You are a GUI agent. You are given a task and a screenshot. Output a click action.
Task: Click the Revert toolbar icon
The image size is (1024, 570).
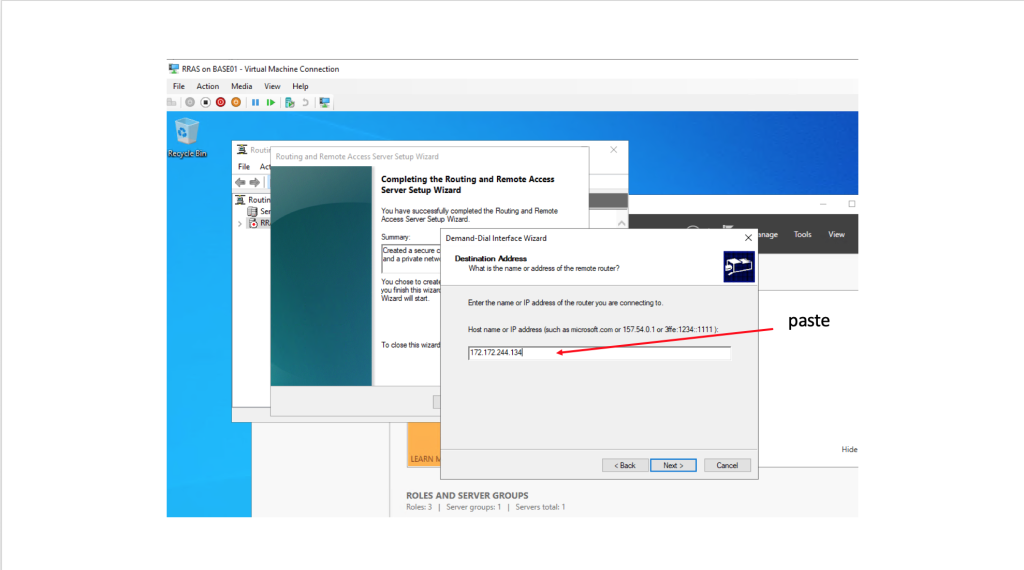(x=305, y=102)
